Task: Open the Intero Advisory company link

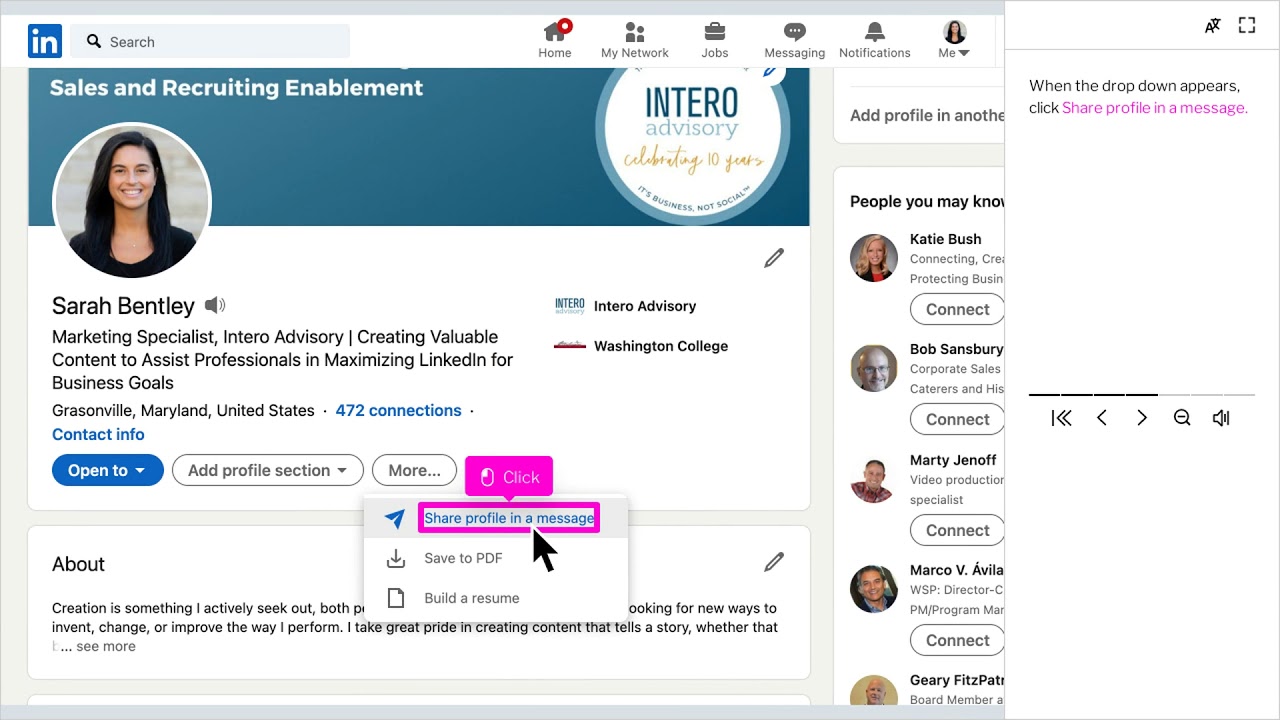Action: pos(645,306)
